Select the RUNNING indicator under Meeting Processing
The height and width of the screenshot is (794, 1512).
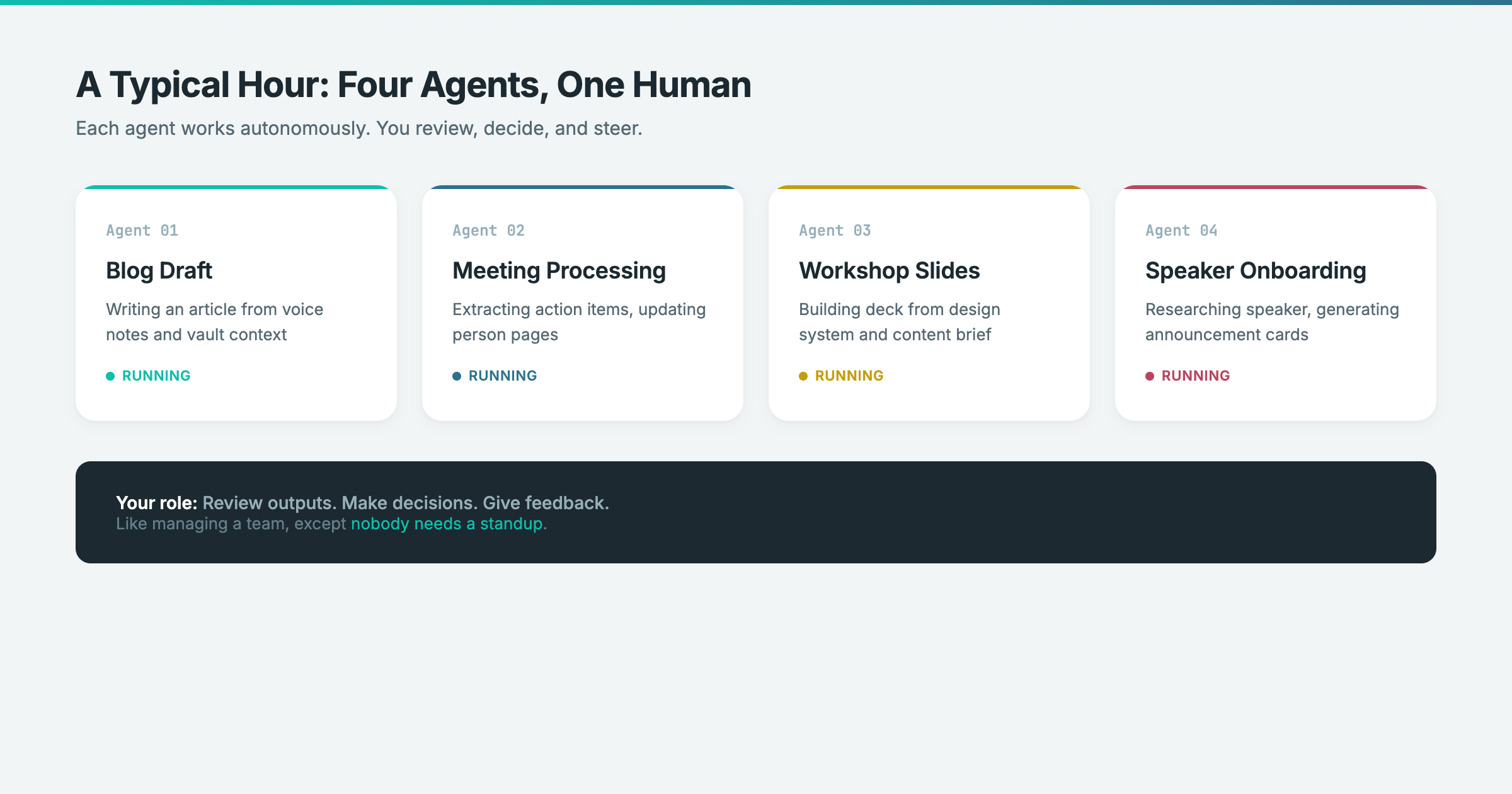pos(502,376)
